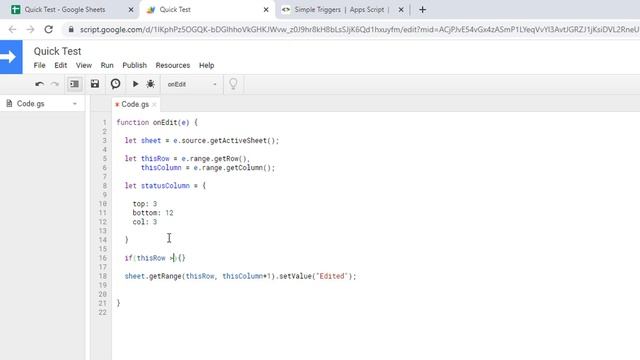Click the 'top: 3' code line

click(144, 204)
